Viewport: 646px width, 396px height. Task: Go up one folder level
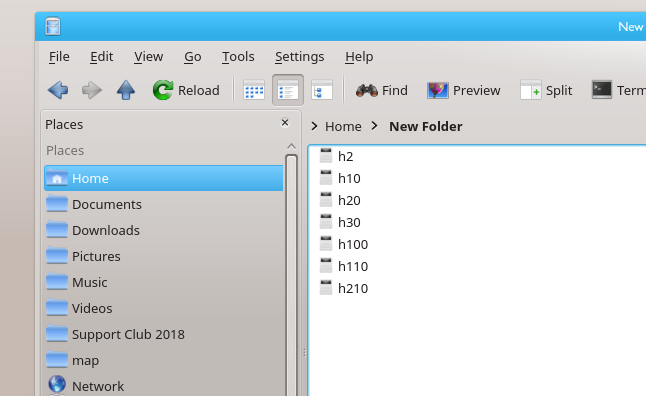point(126,90)
